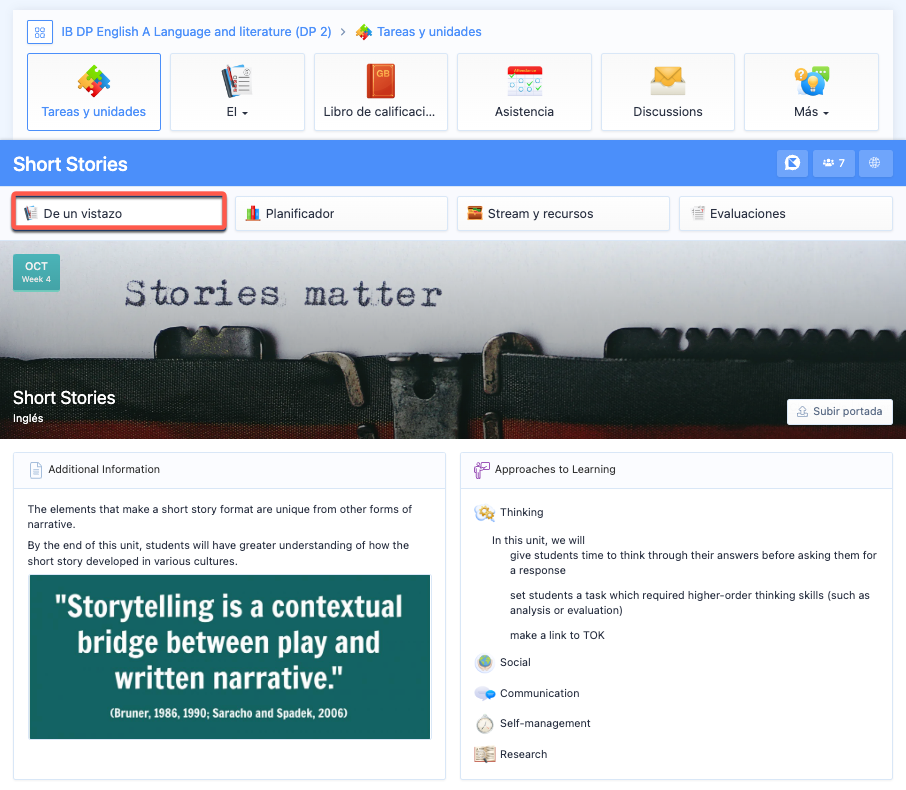
Task: Open the El dropdown menu
Action: tap(237, 92)
